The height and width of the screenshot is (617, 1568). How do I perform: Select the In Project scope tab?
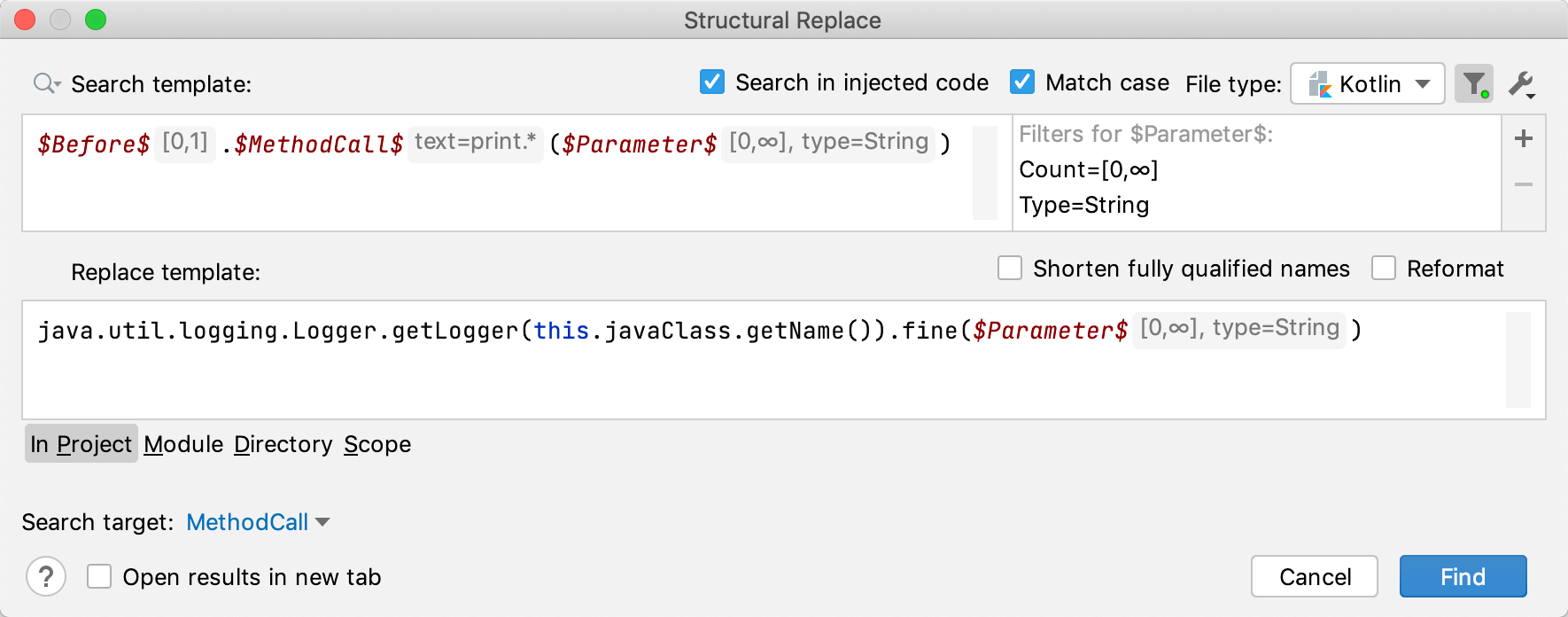click(x=82, y=443)
